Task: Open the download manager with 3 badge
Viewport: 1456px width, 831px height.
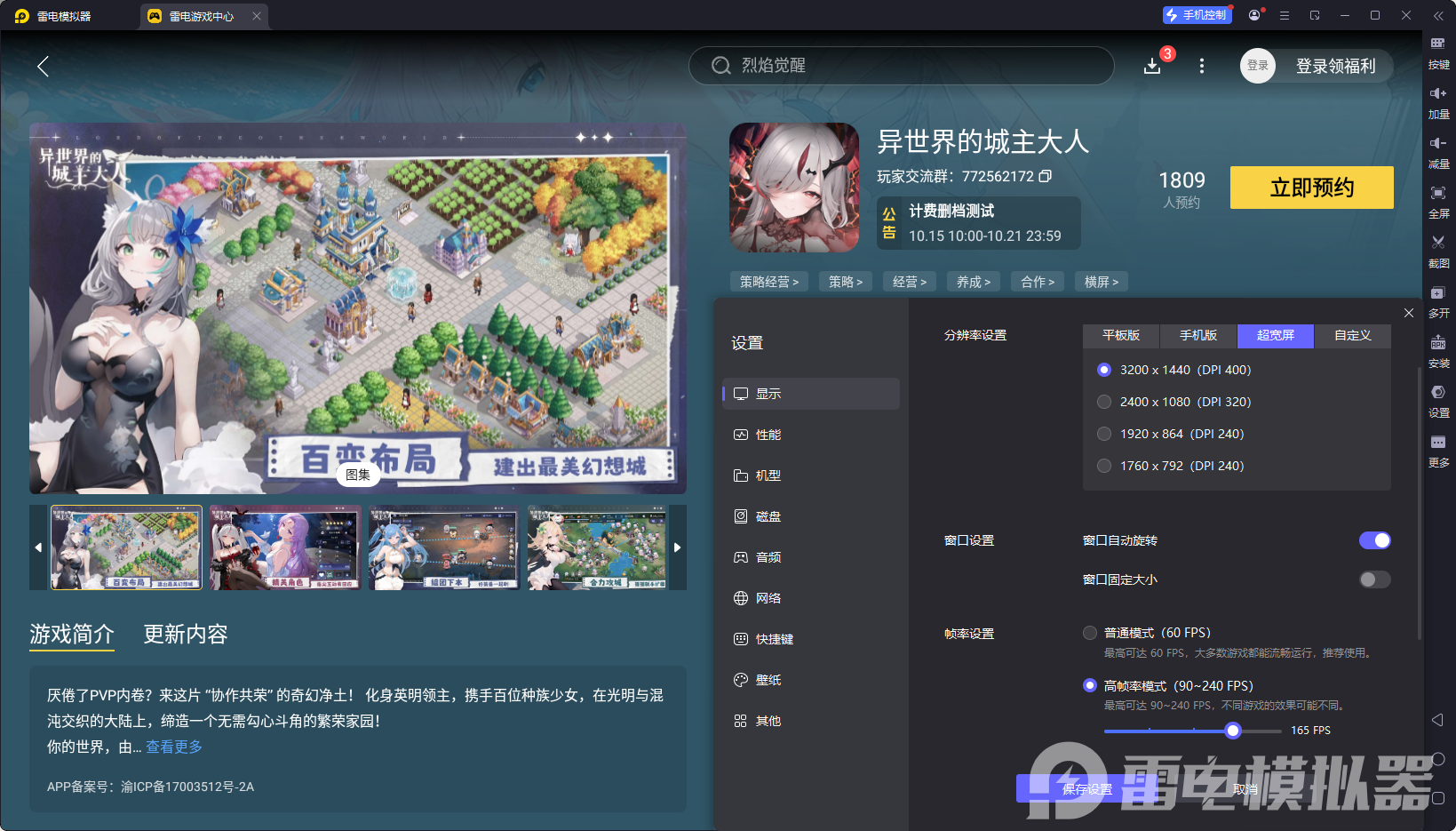Action: coord(1152,66)
